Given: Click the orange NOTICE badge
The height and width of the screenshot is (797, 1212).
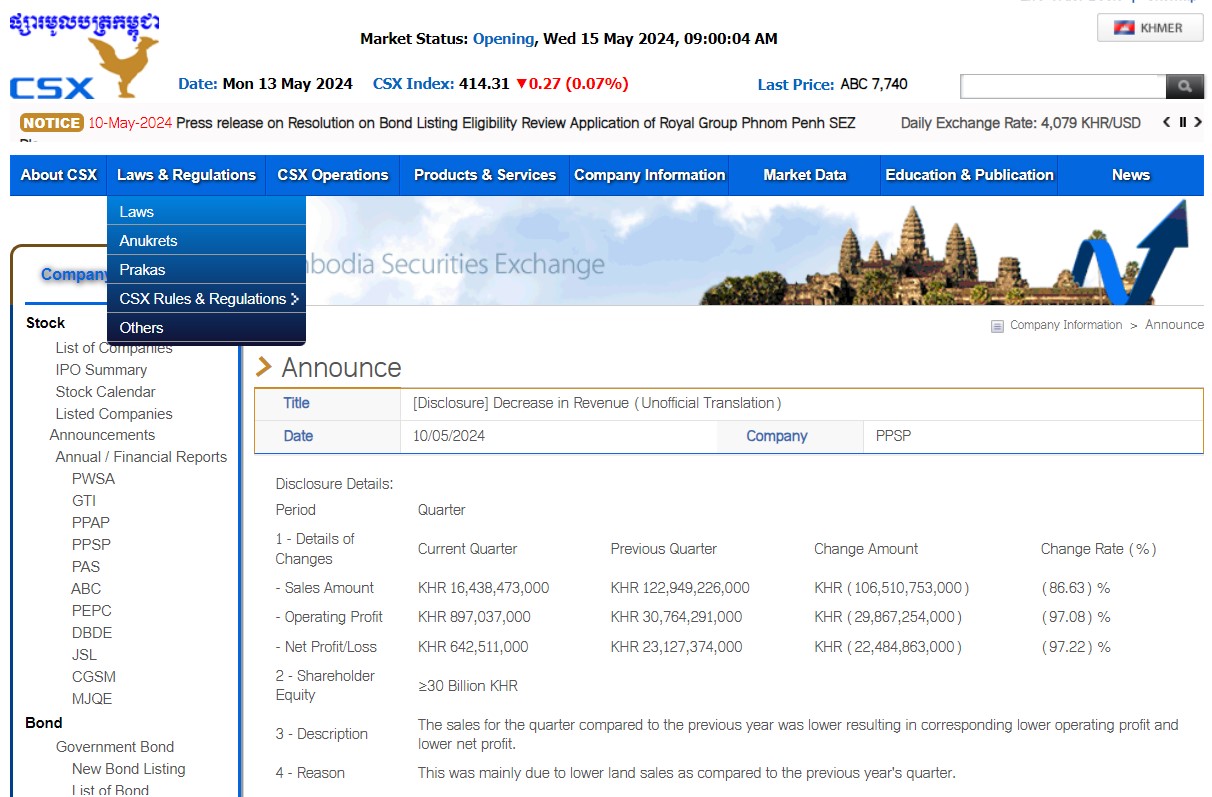Looking at the screenshot, I should pyautogui.click(x=51, y=123).
